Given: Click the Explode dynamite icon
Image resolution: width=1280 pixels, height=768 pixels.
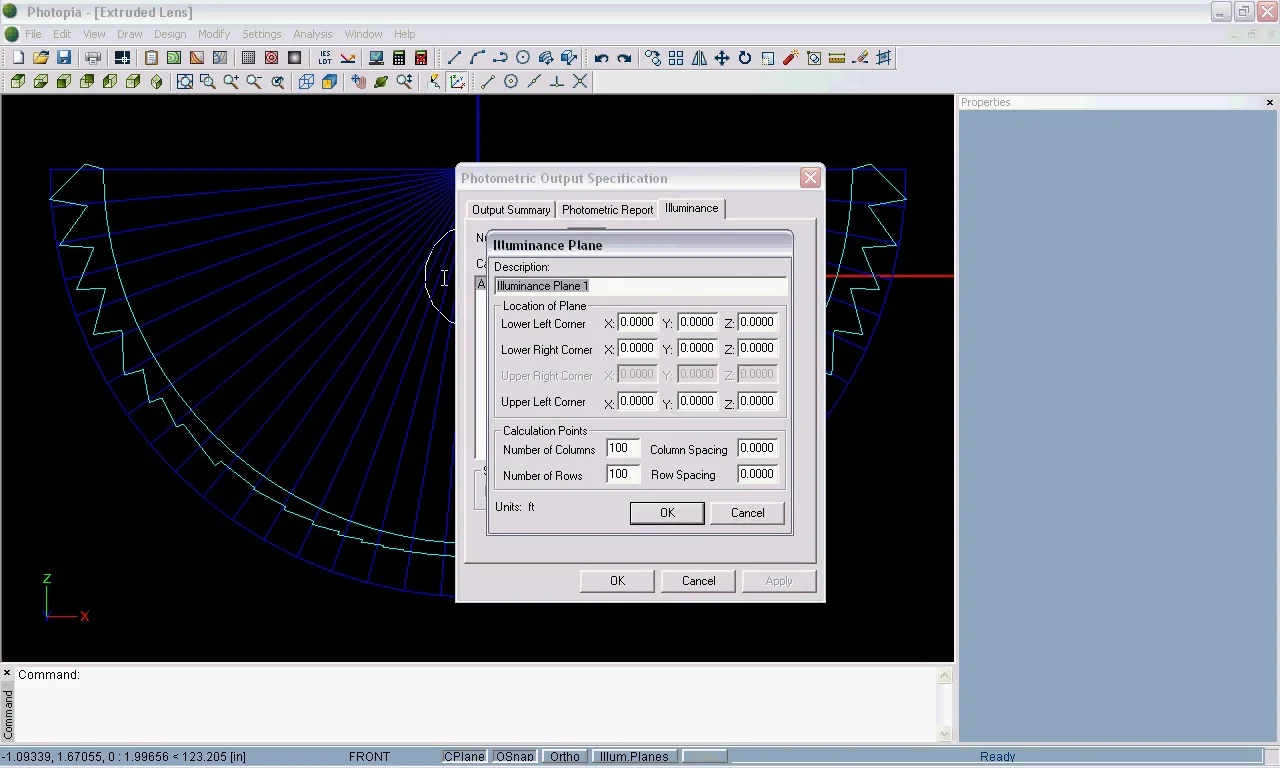Looking at the screenshot, I should (790, 58).
